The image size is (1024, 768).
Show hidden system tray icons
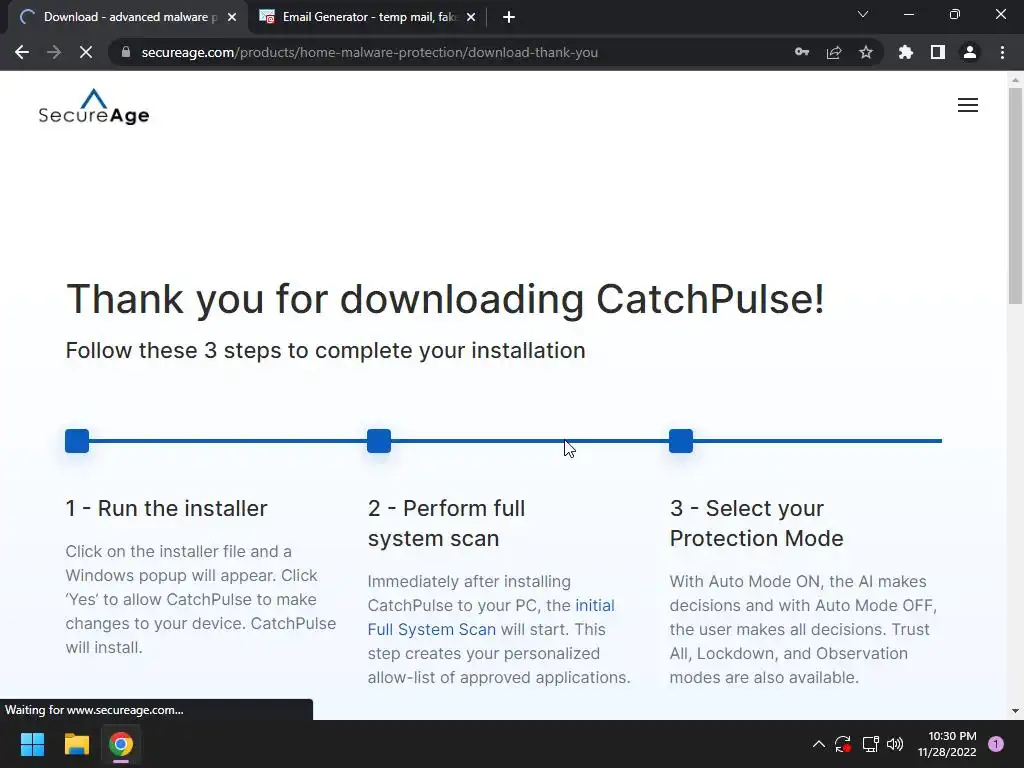click(818, 744)
